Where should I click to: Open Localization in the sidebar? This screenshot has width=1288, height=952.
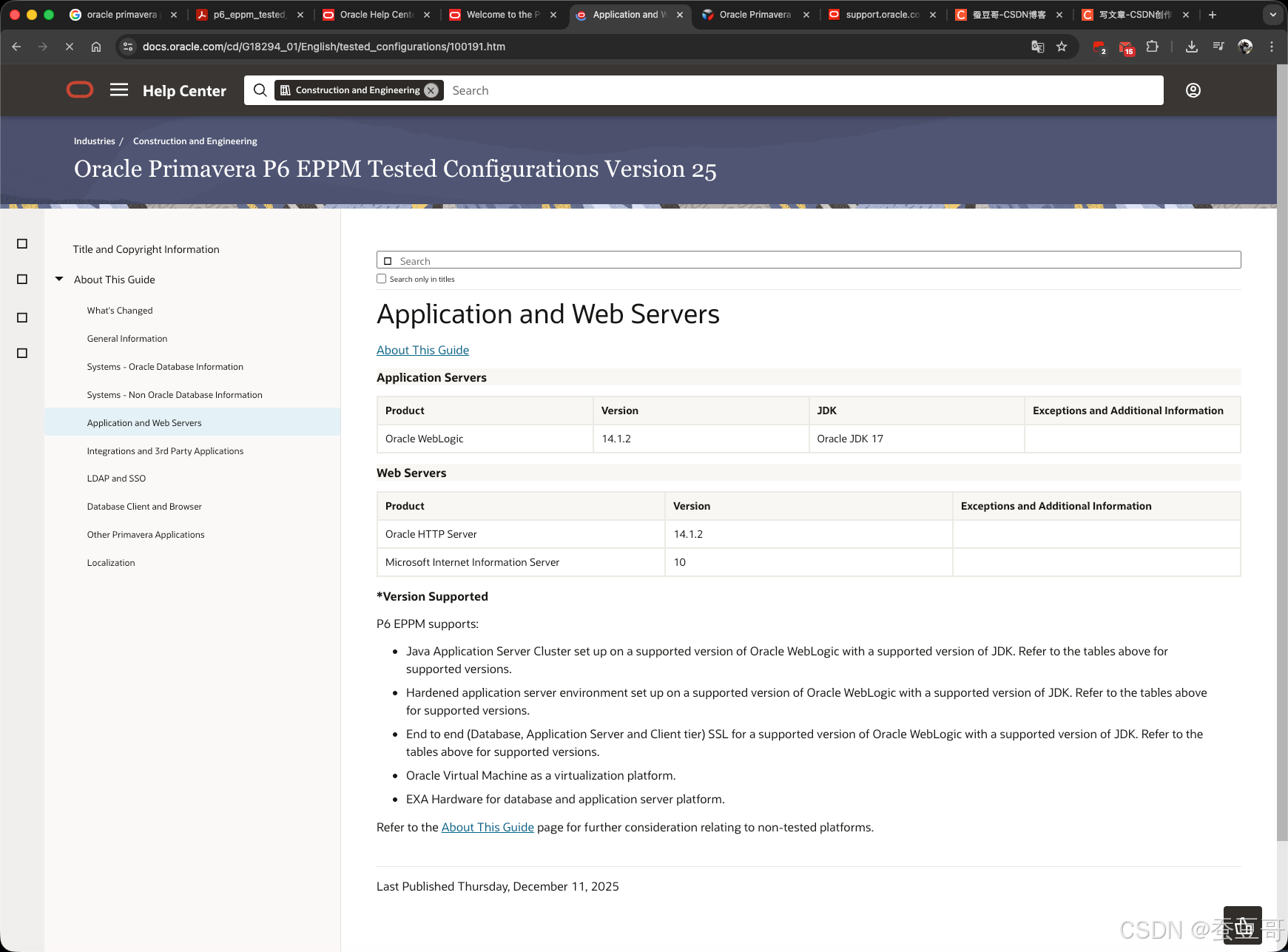(111, 563)
